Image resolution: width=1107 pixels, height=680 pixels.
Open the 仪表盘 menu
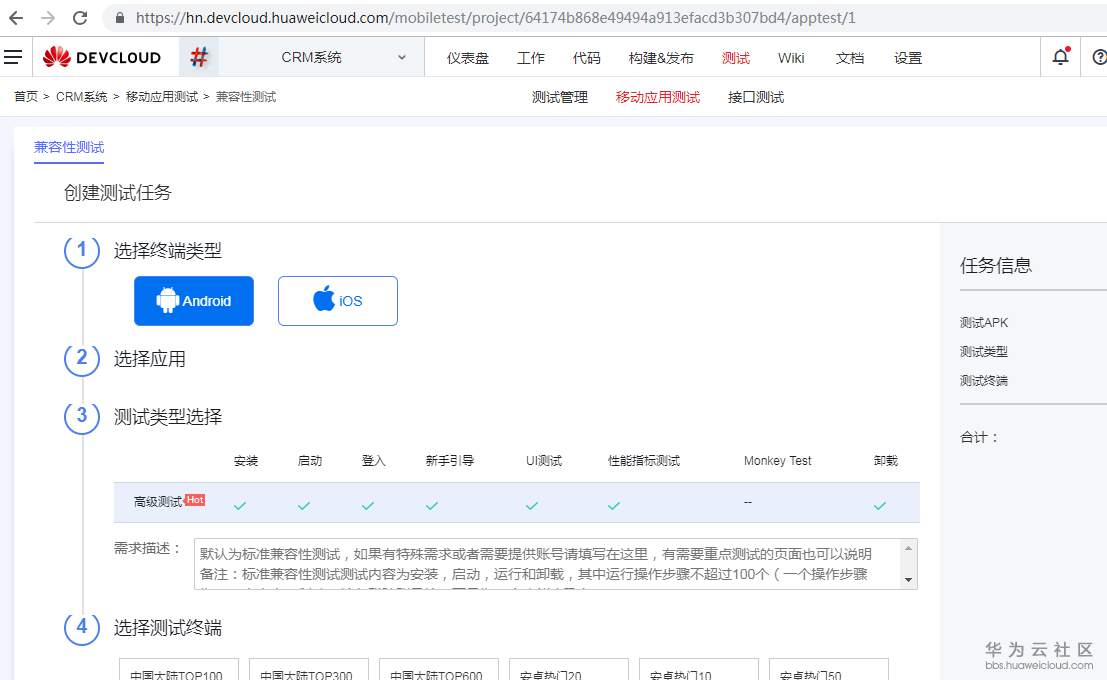[467, 58]
